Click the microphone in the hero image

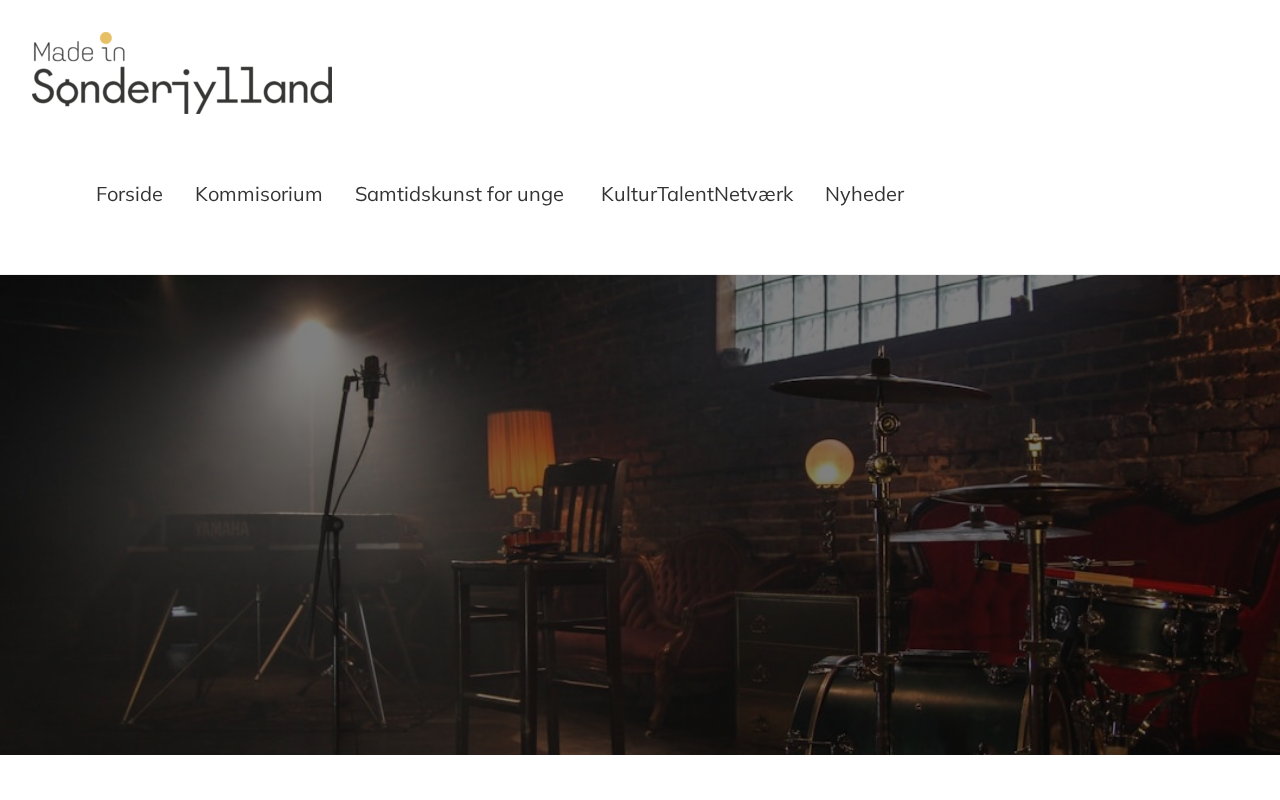coord(371,387)
